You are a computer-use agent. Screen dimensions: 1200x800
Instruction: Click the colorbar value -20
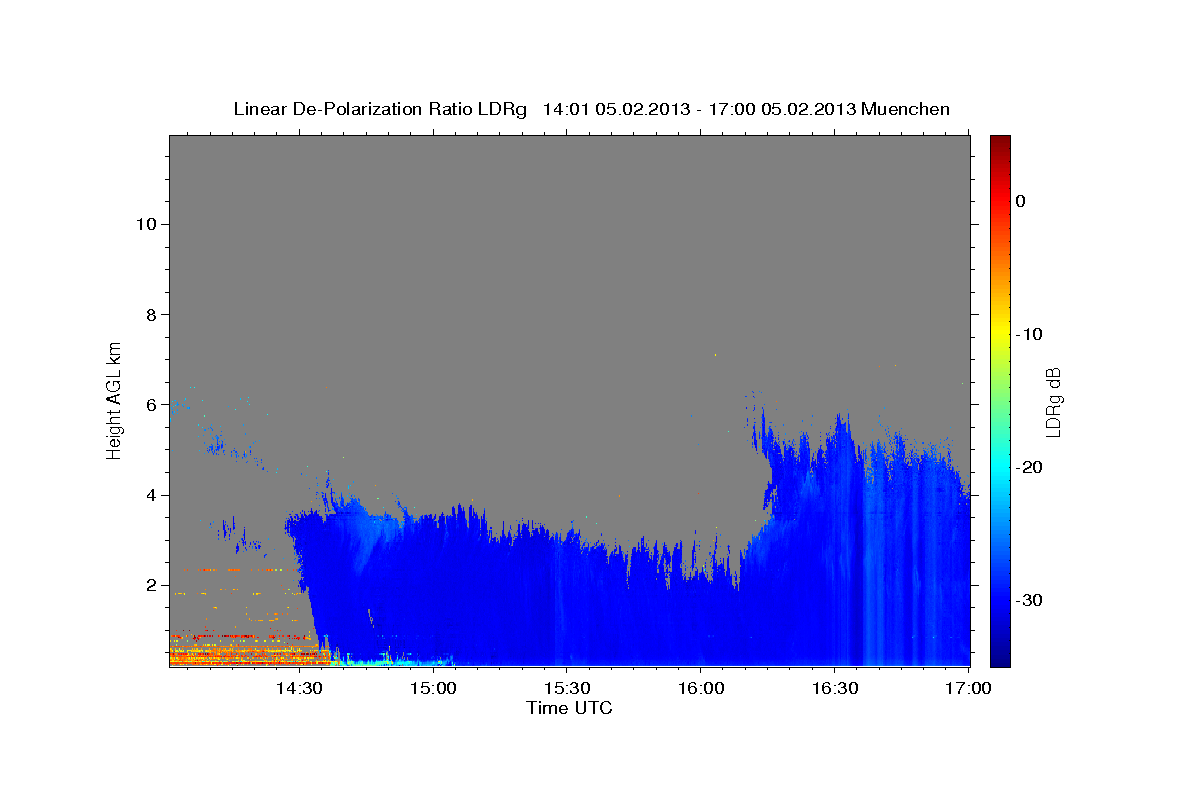point(1029,467)
